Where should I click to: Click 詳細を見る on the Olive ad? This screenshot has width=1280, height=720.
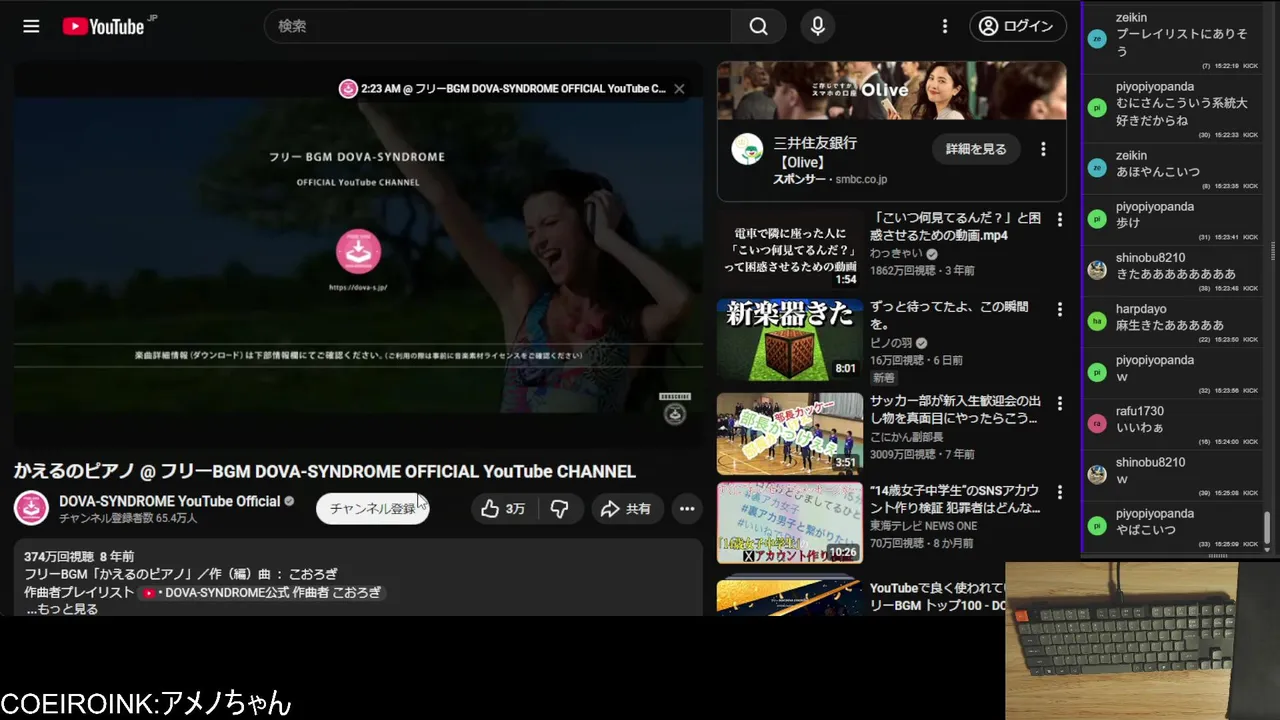pyautogui.click(x=976, y=149)
